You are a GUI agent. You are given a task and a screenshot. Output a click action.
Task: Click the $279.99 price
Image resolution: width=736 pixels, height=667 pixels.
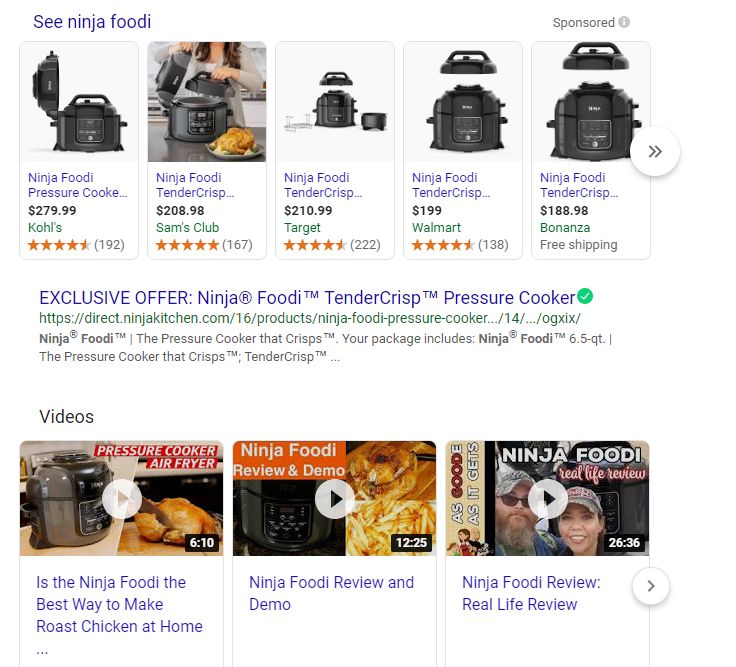[52, 210]
